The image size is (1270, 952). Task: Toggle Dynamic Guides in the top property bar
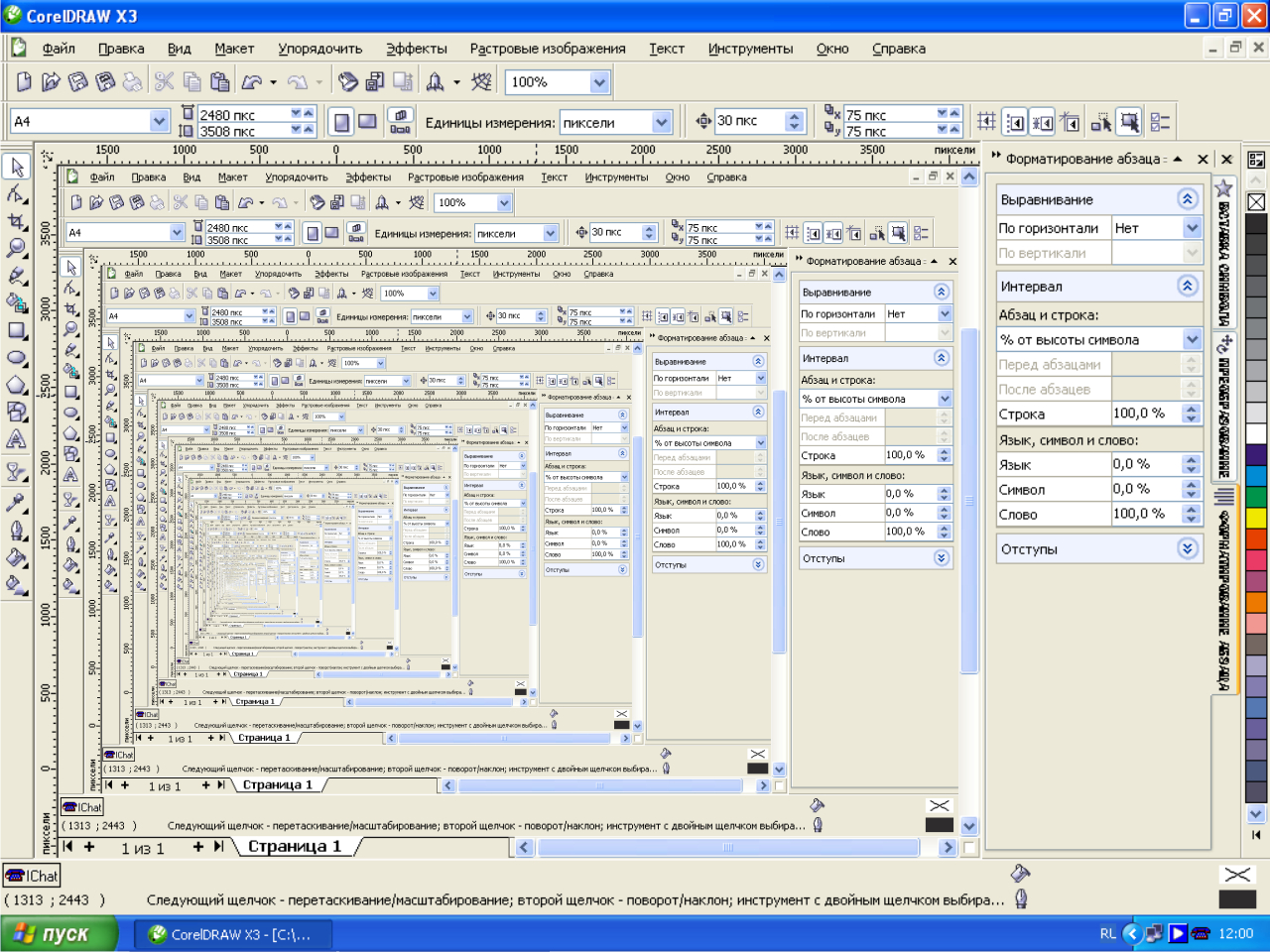[x=1070, y=122]
